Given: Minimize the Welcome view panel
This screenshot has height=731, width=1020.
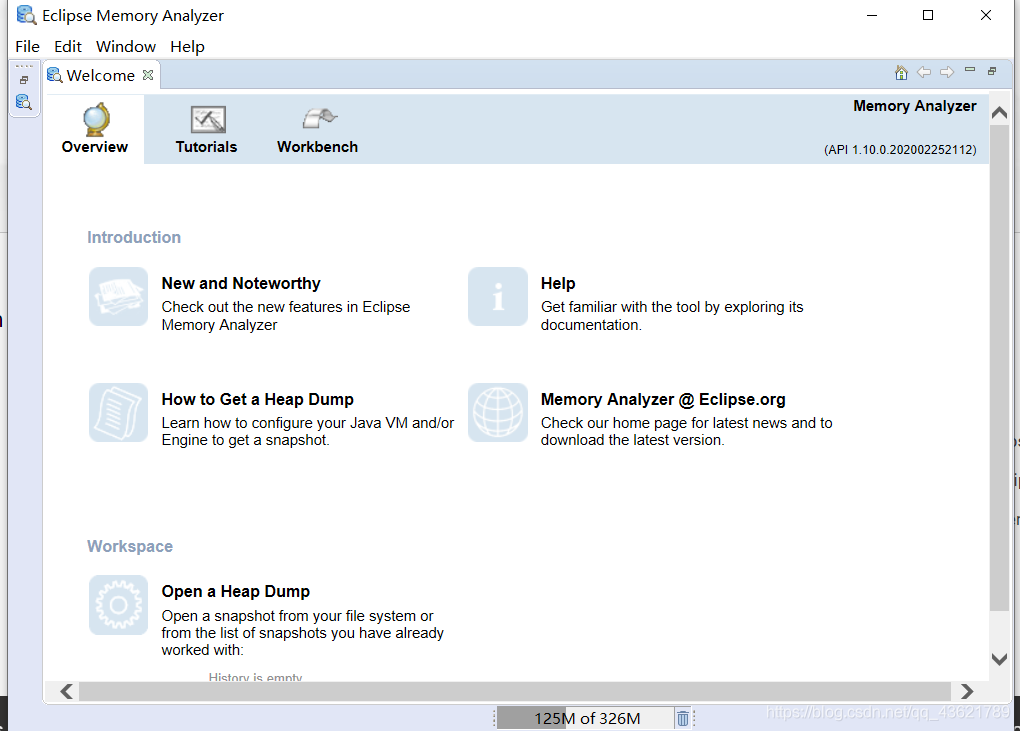Looking at the screenshot, I should coord(970,70).
